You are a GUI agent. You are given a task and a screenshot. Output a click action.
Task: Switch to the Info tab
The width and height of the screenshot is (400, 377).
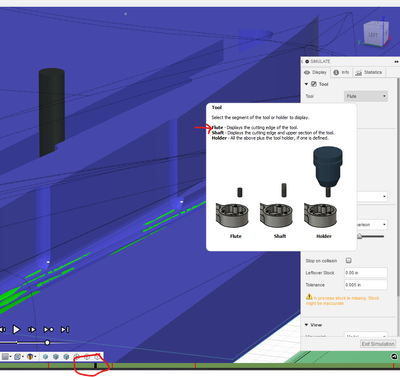pyautogui.click(x=342, y=72)
